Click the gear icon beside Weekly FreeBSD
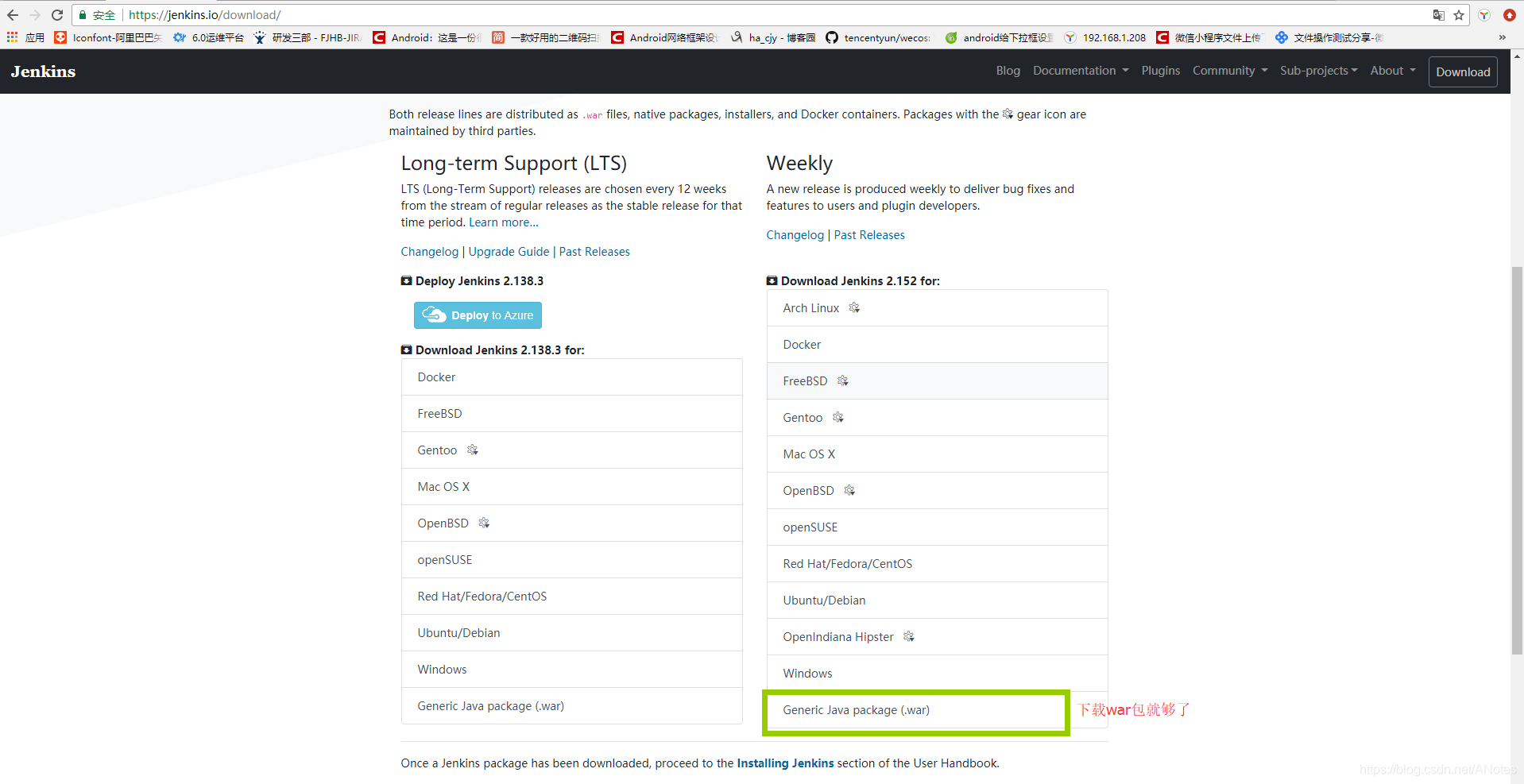 pyautogui.click(x=843, y=380)
